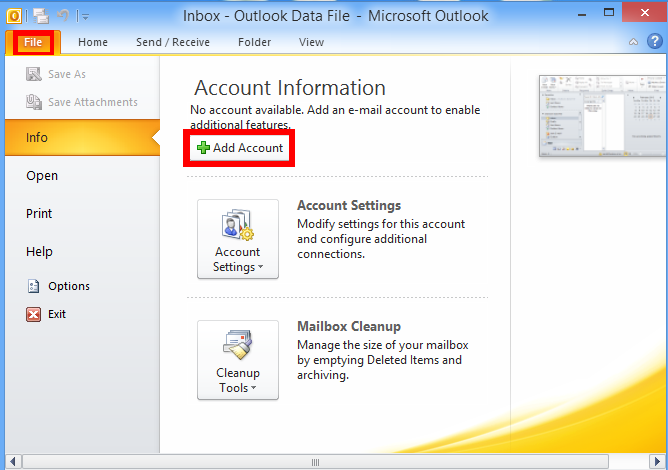Select Open in the left sidebar
The height and width of the screenshot is (470, 668).
click(x=42, y=175)
